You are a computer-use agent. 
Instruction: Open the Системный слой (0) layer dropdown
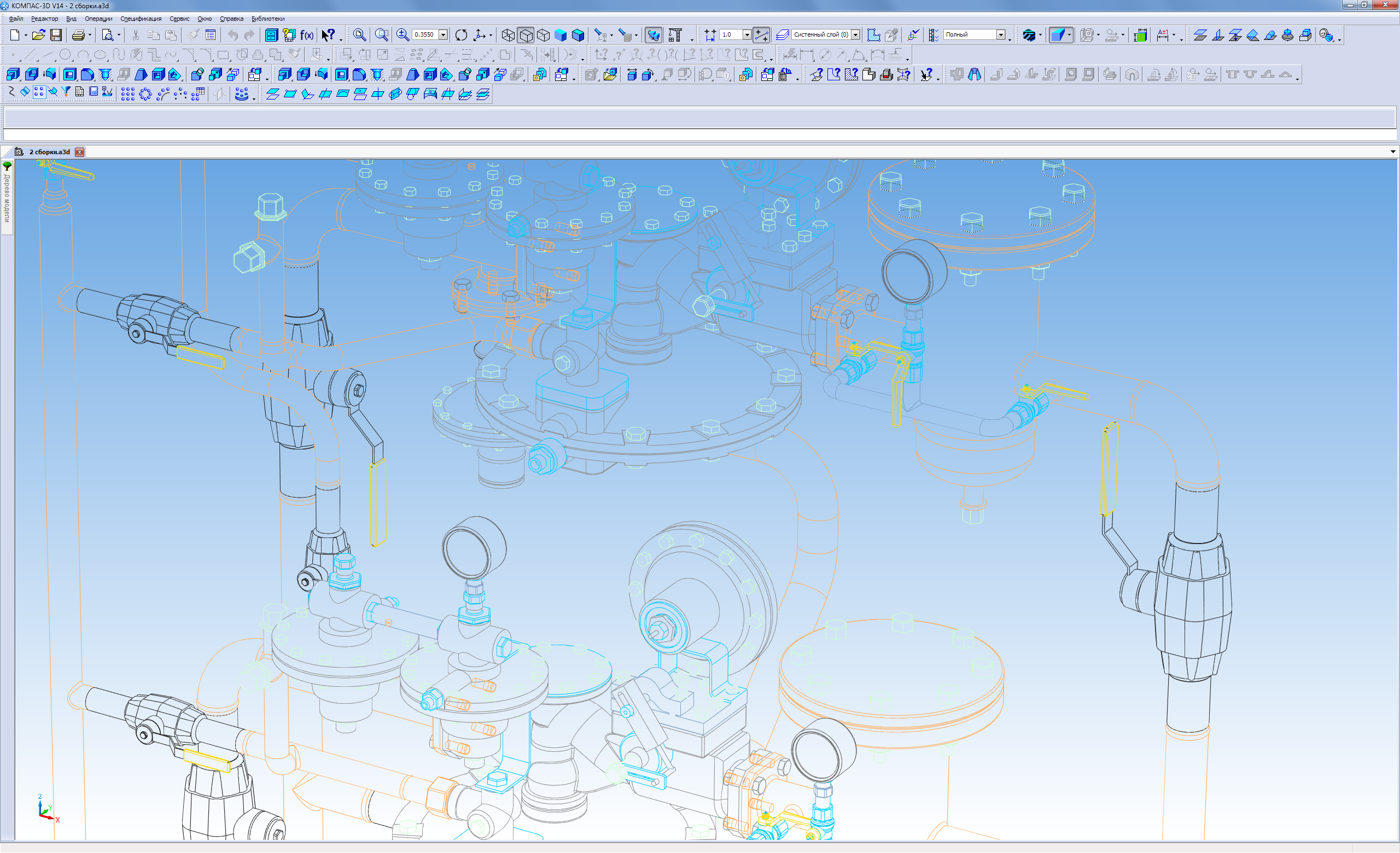pos(855,35)
